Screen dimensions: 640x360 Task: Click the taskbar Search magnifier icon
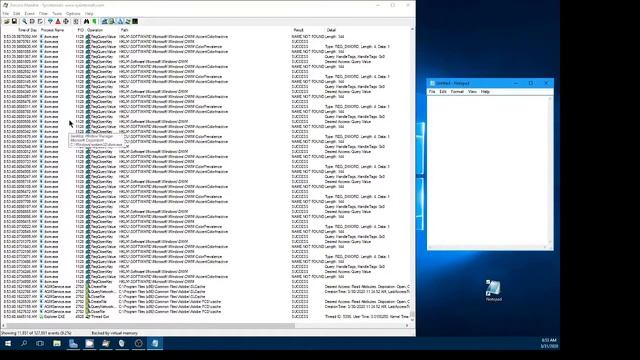24,343
